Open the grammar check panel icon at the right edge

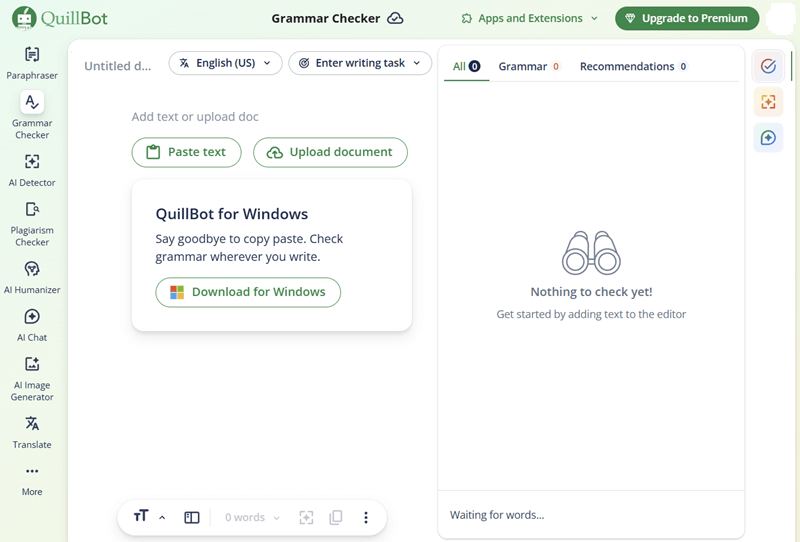[768, 66]
